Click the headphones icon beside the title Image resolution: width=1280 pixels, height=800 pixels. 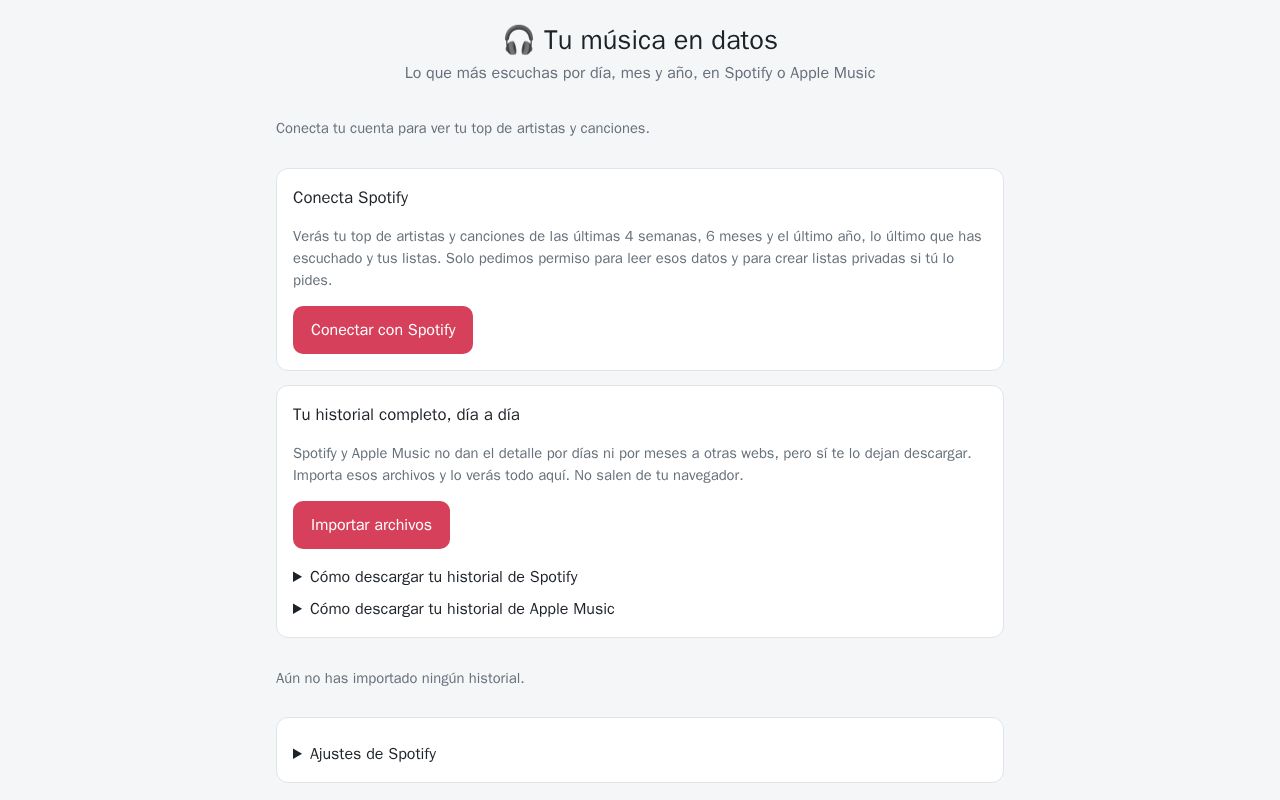click(x=519, y=40)
